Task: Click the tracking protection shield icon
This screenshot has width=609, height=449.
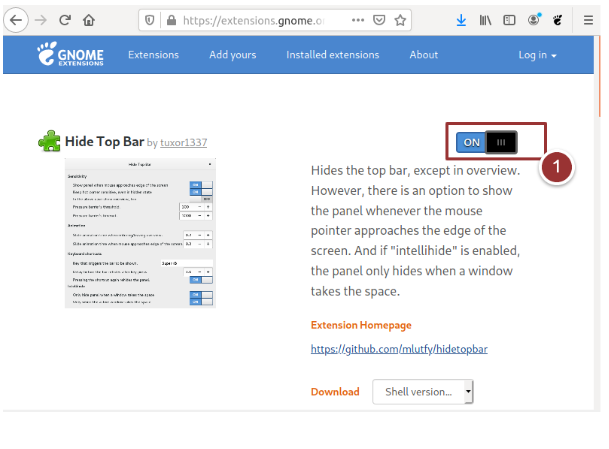Action: click(x=150, y=20)
